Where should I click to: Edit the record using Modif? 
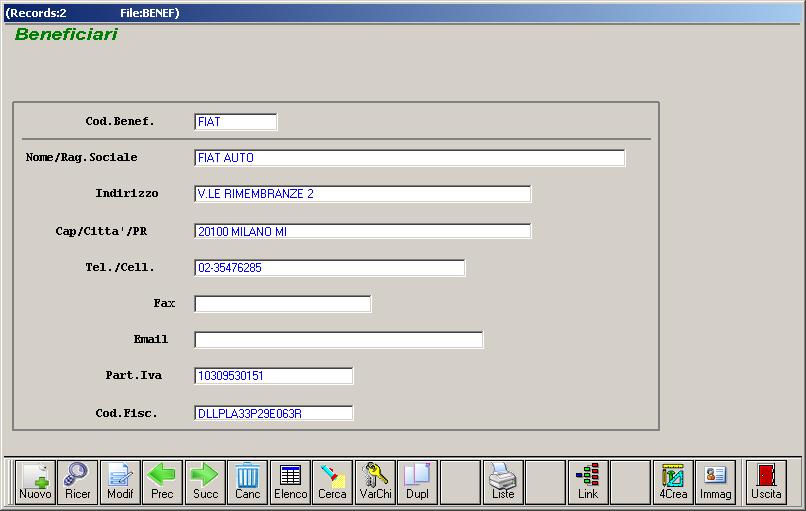(120, 482)
